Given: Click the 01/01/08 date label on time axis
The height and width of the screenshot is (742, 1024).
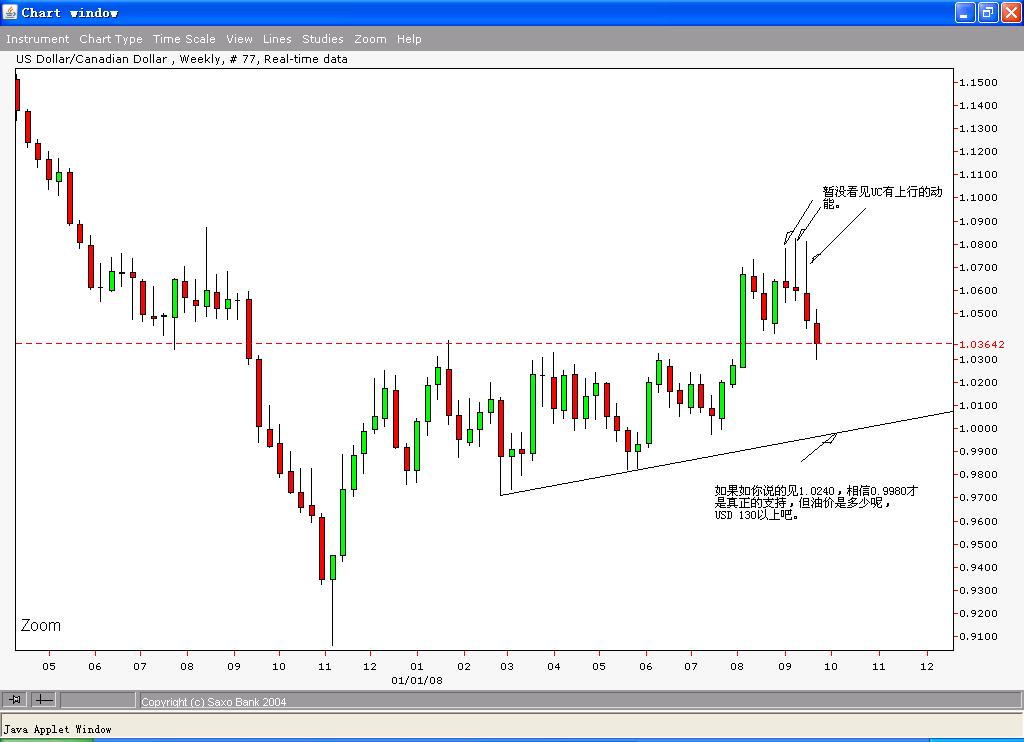Looking at the screenshot, I should (417, 681).
